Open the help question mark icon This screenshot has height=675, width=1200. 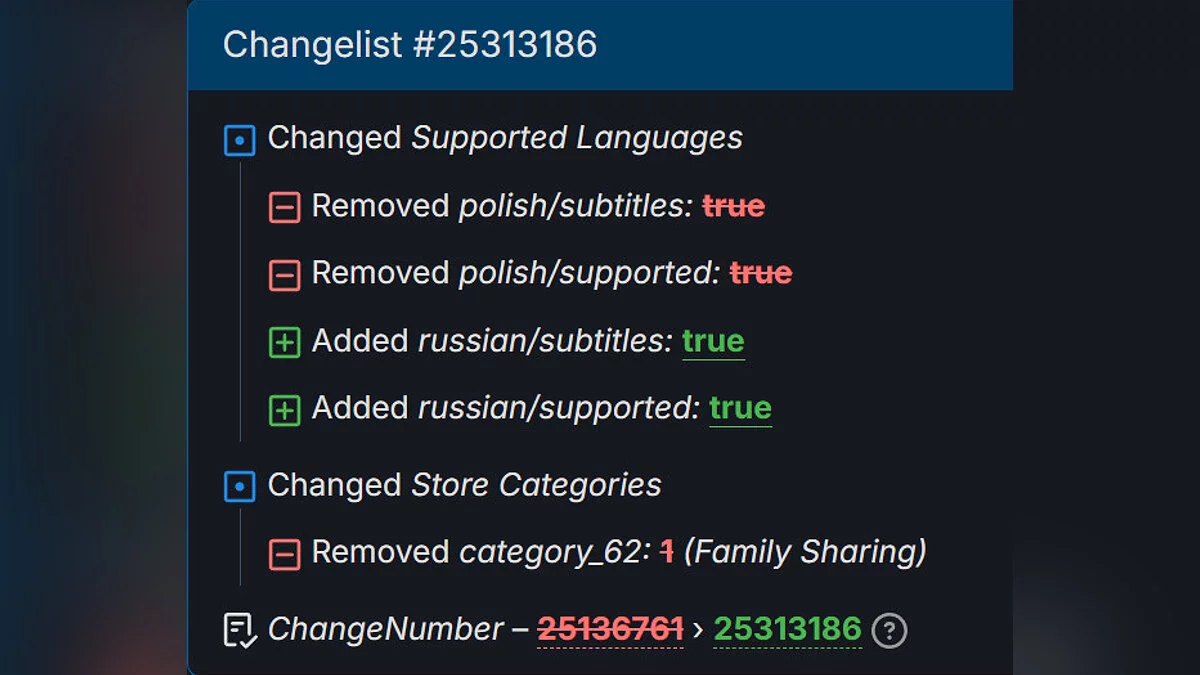click(x=889, y=630)
